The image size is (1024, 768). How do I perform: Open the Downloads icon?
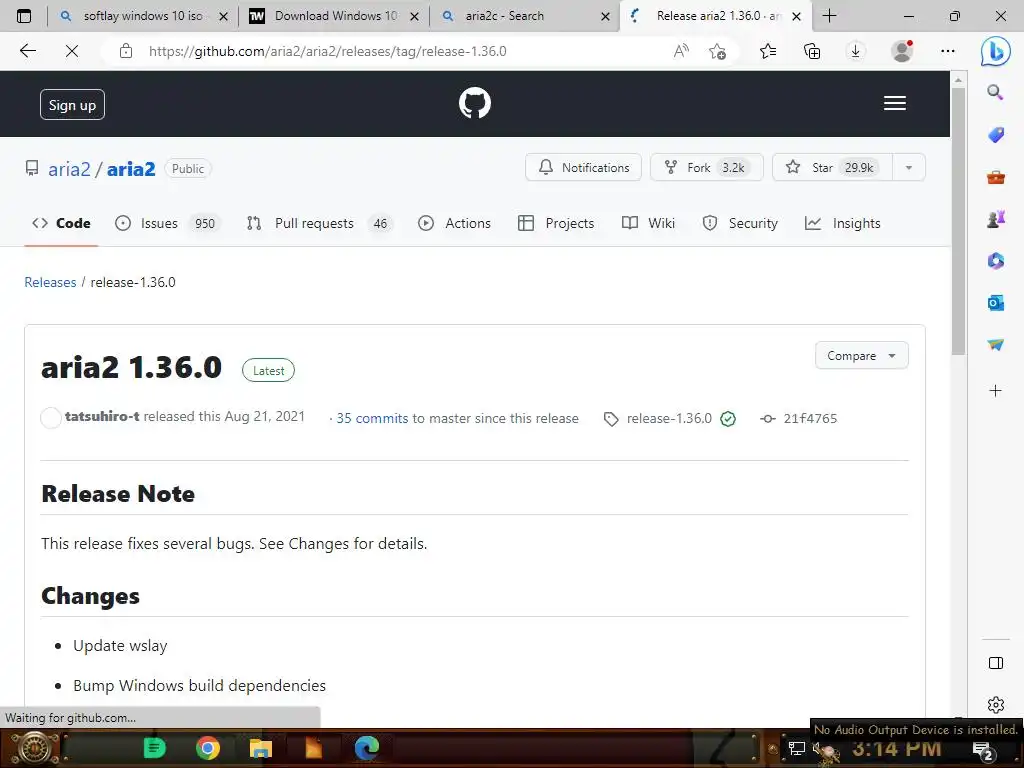pos(856,51)
